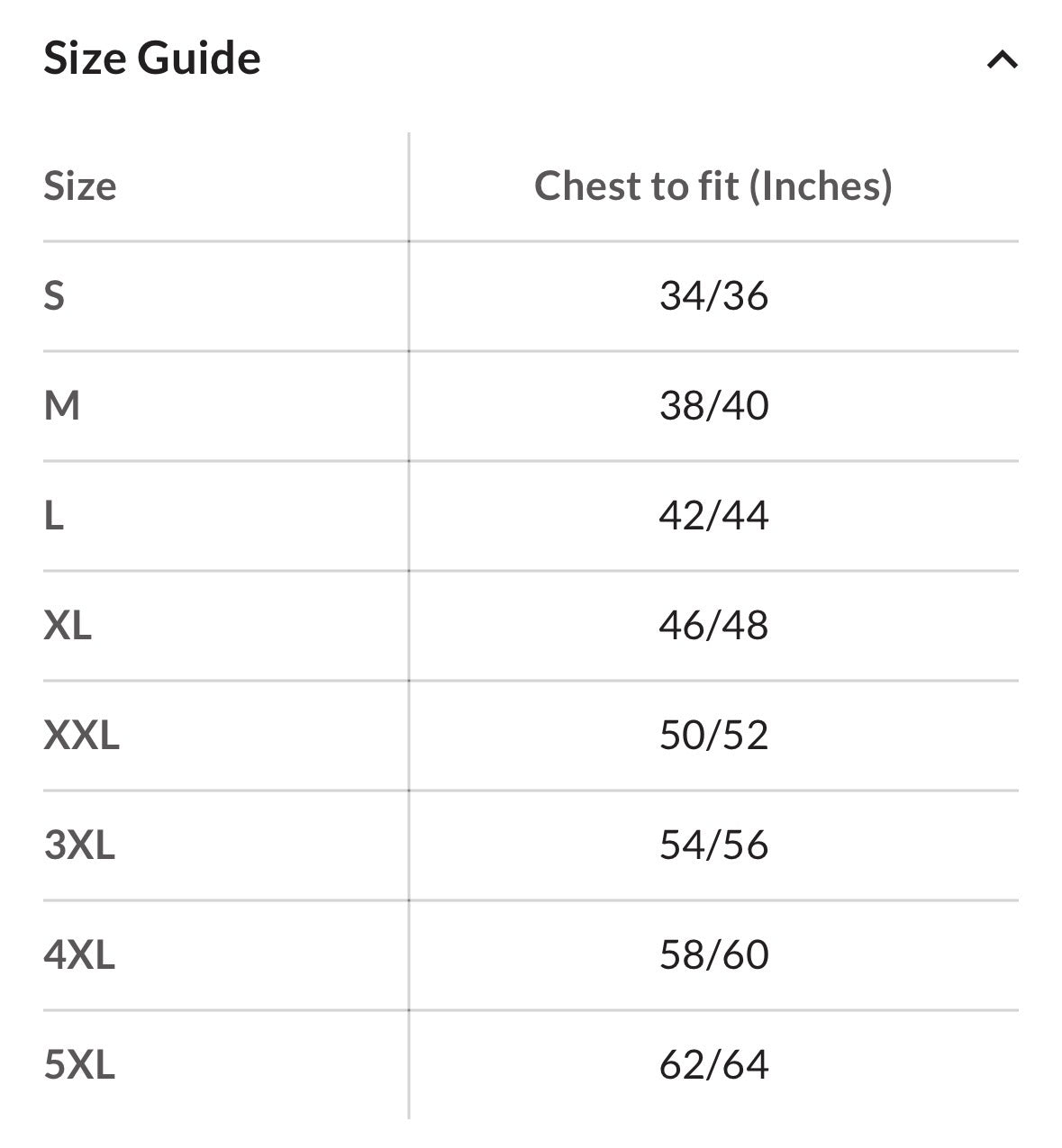Image resolution: width=1062 pixels, height=1148 pixels.
Task: Click the Size Guide heading
Action: (x=152, y=59)
